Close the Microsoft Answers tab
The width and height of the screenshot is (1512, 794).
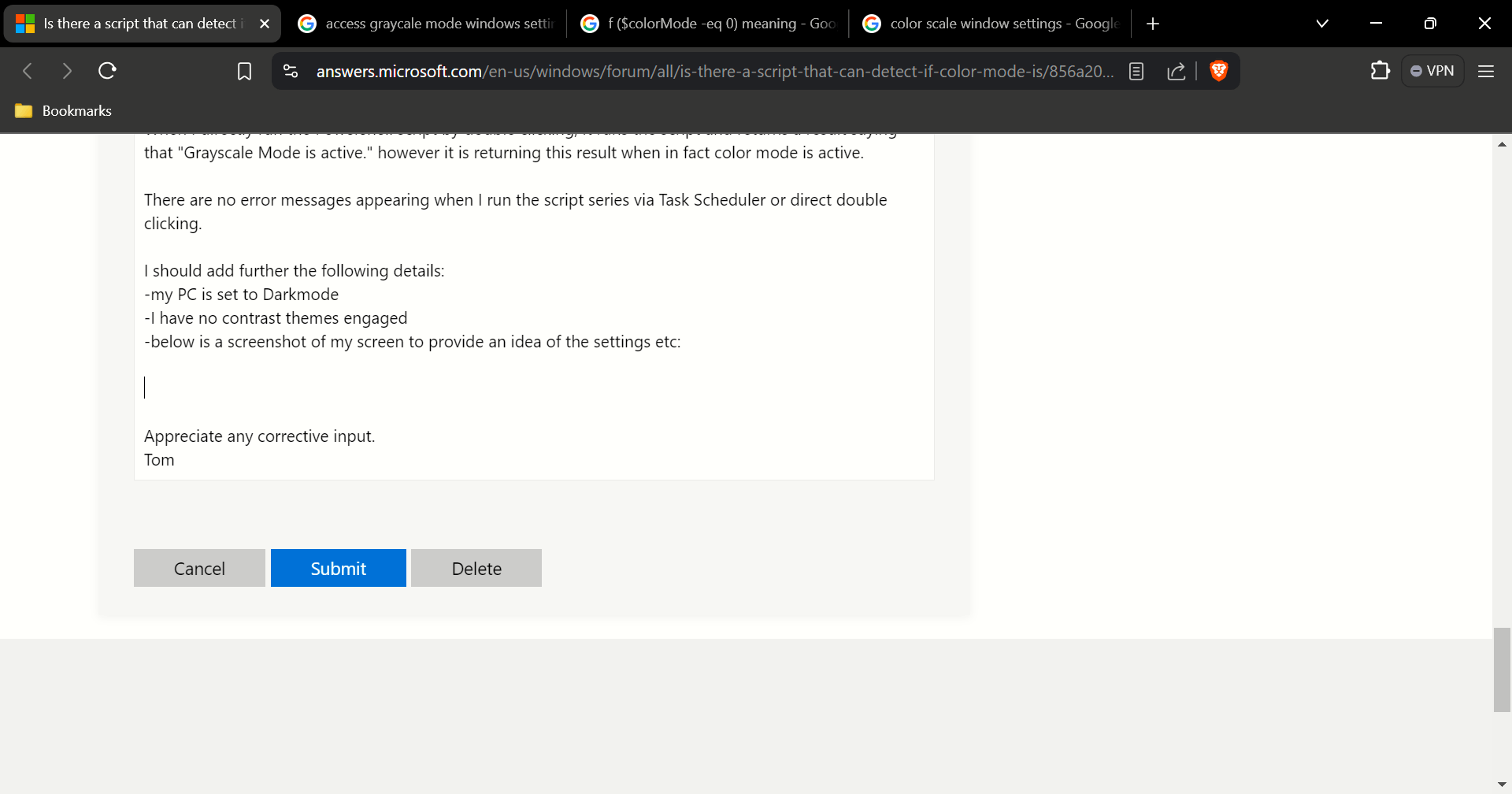tap(265, 24)
